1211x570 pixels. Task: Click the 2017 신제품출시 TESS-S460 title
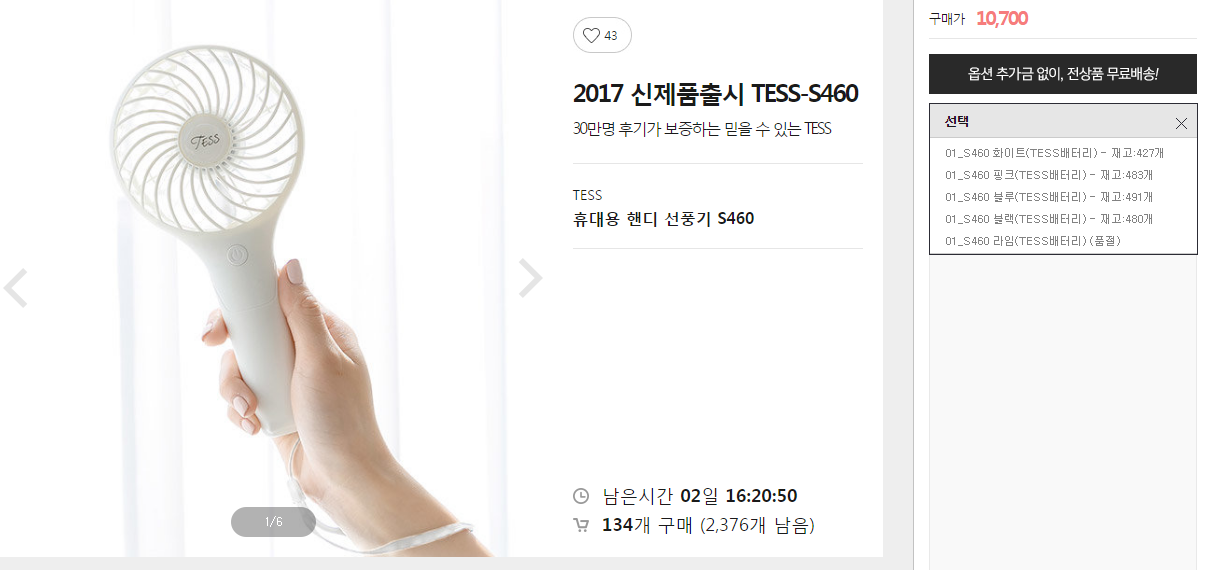click(716, 94)
